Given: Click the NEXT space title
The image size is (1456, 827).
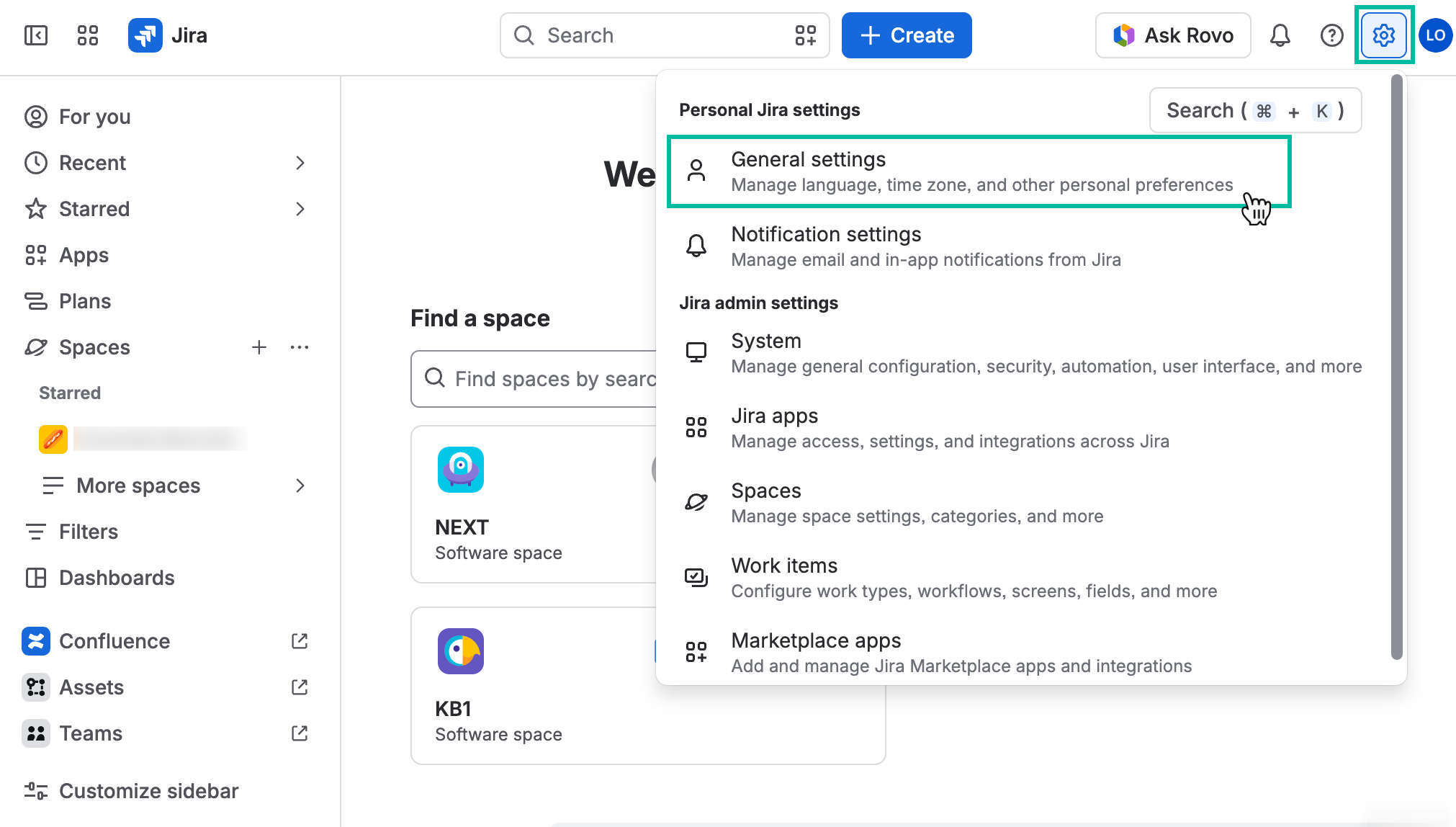Looking at the screenshot, I should [462, 527].
